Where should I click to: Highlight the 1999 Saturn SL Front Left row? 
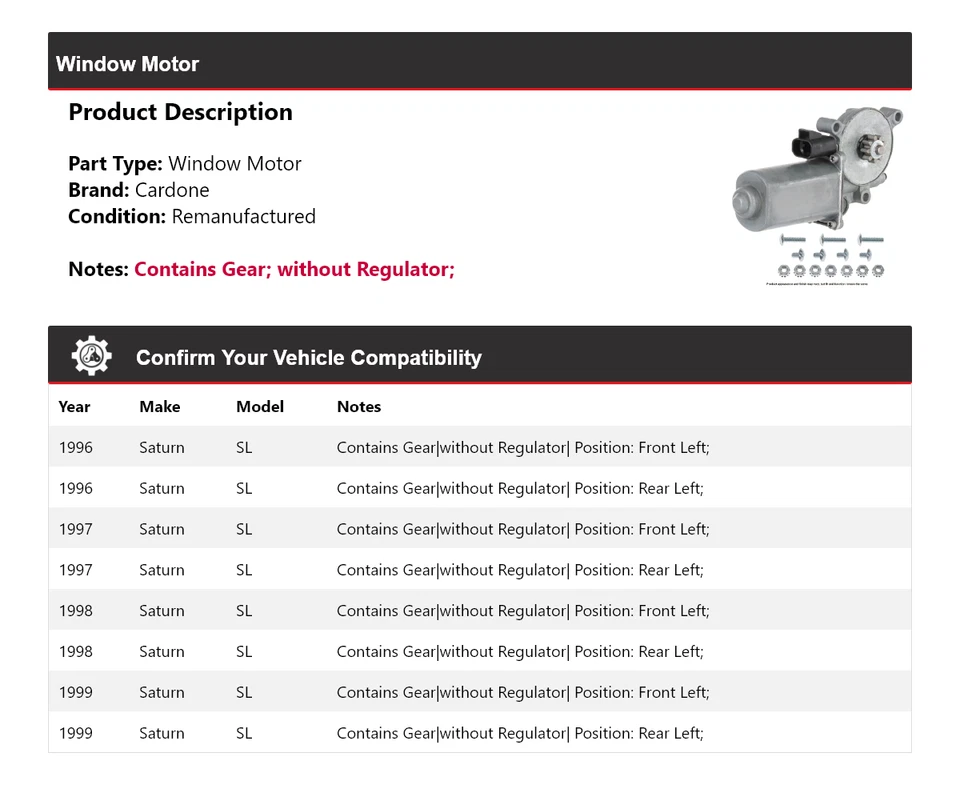coord(480,692)
